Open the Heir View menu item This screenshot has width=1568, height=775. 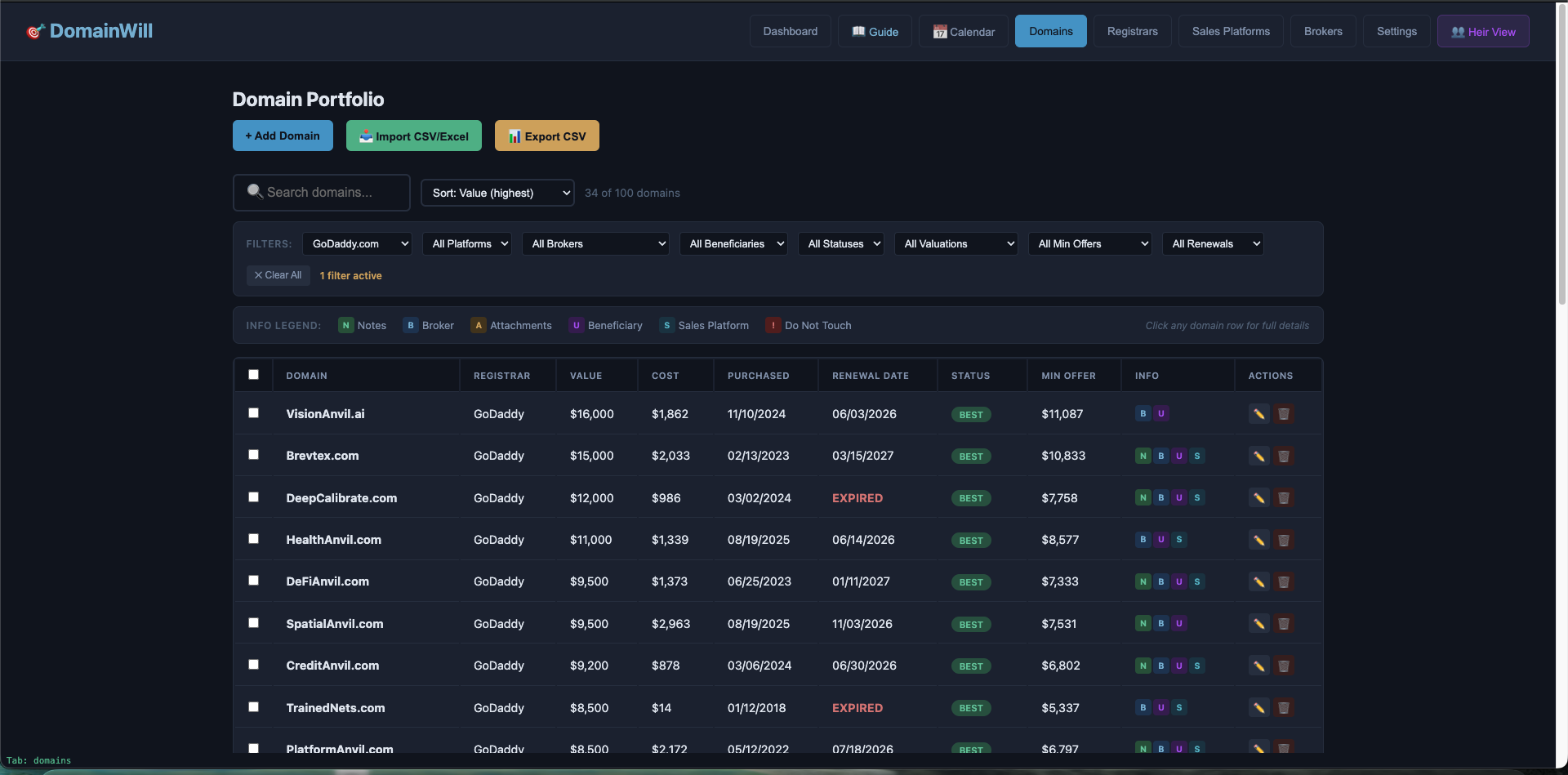coord(1483,31)
